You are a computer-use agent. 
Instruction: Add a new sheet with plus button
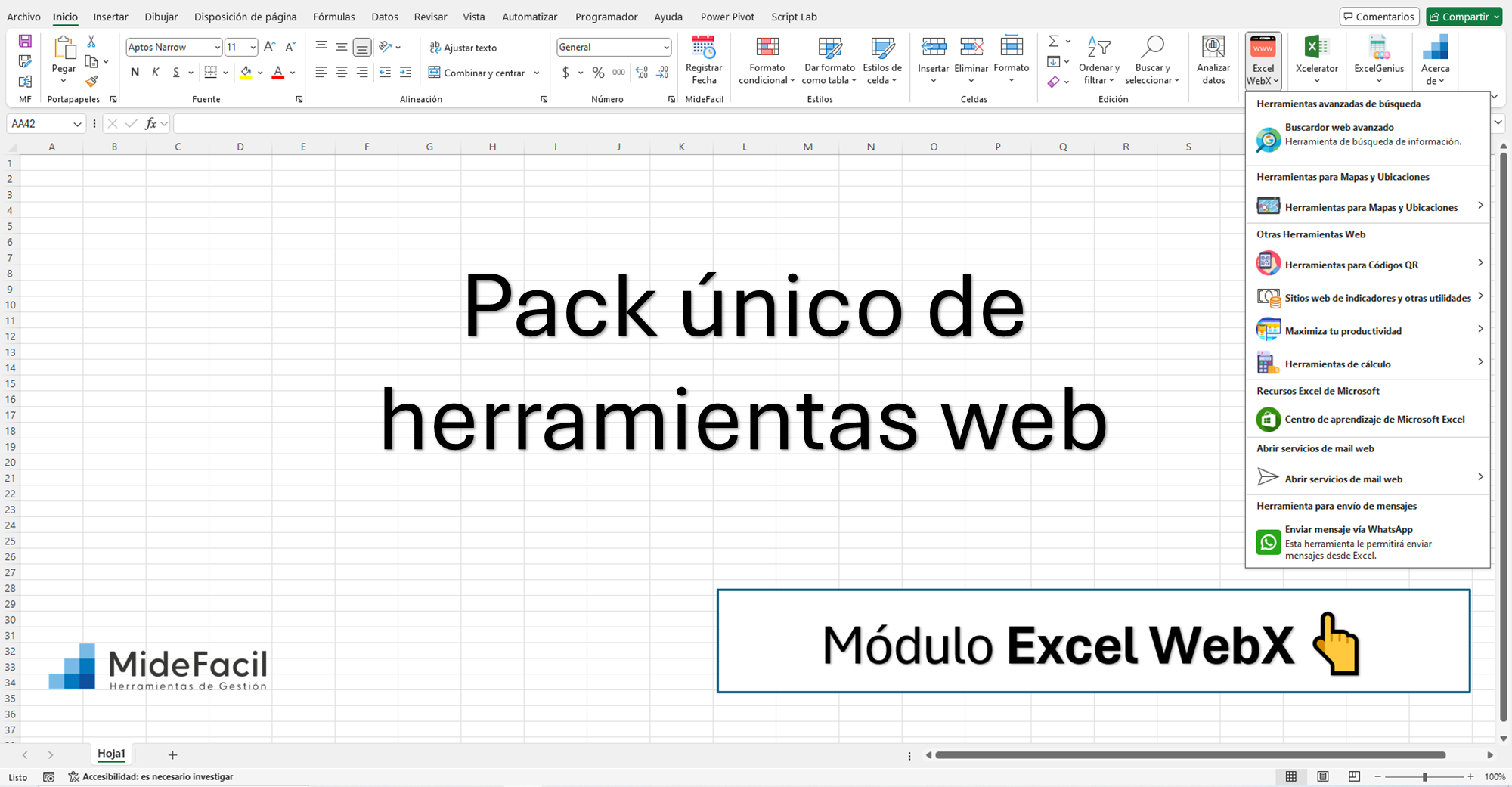pos(172,754)
